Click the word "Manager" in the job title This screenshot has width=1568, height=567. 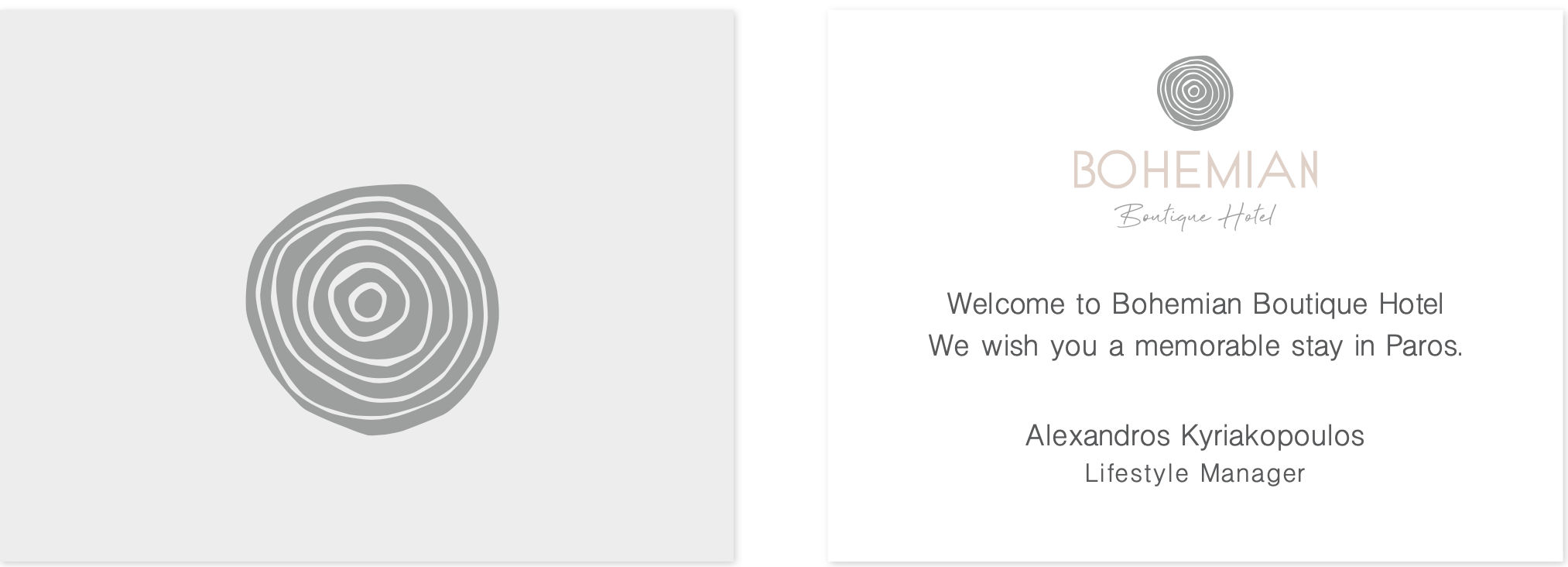pos(1252,473)
